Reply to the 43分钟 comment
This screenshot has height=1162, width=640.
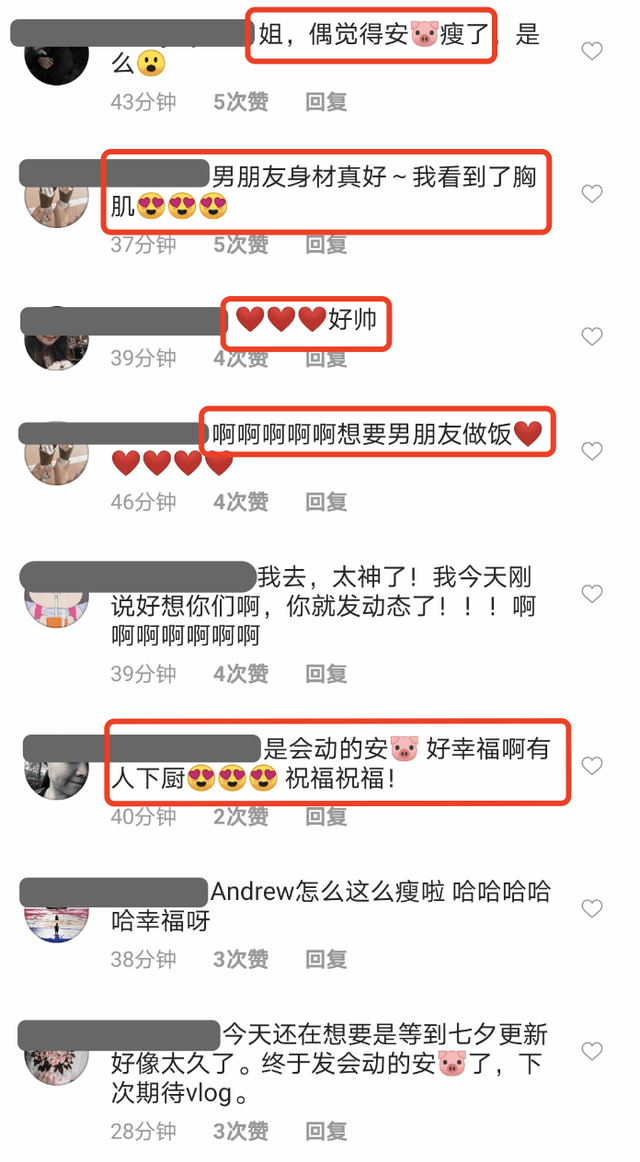(326, 102)
